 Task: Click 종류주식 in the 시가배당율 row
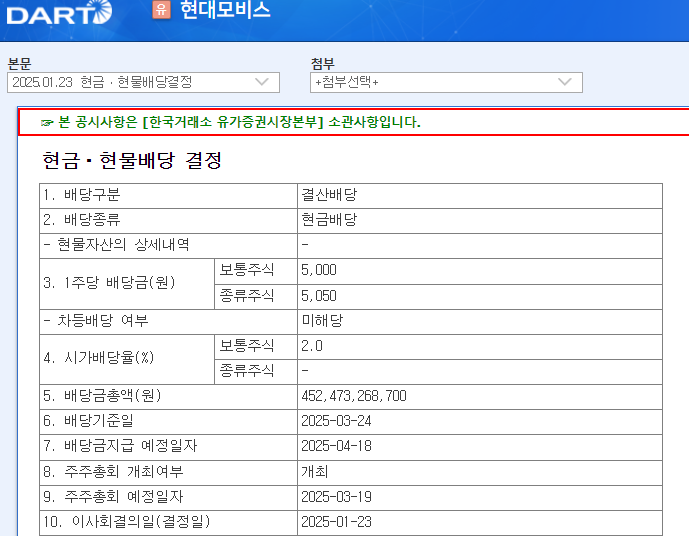247,371
